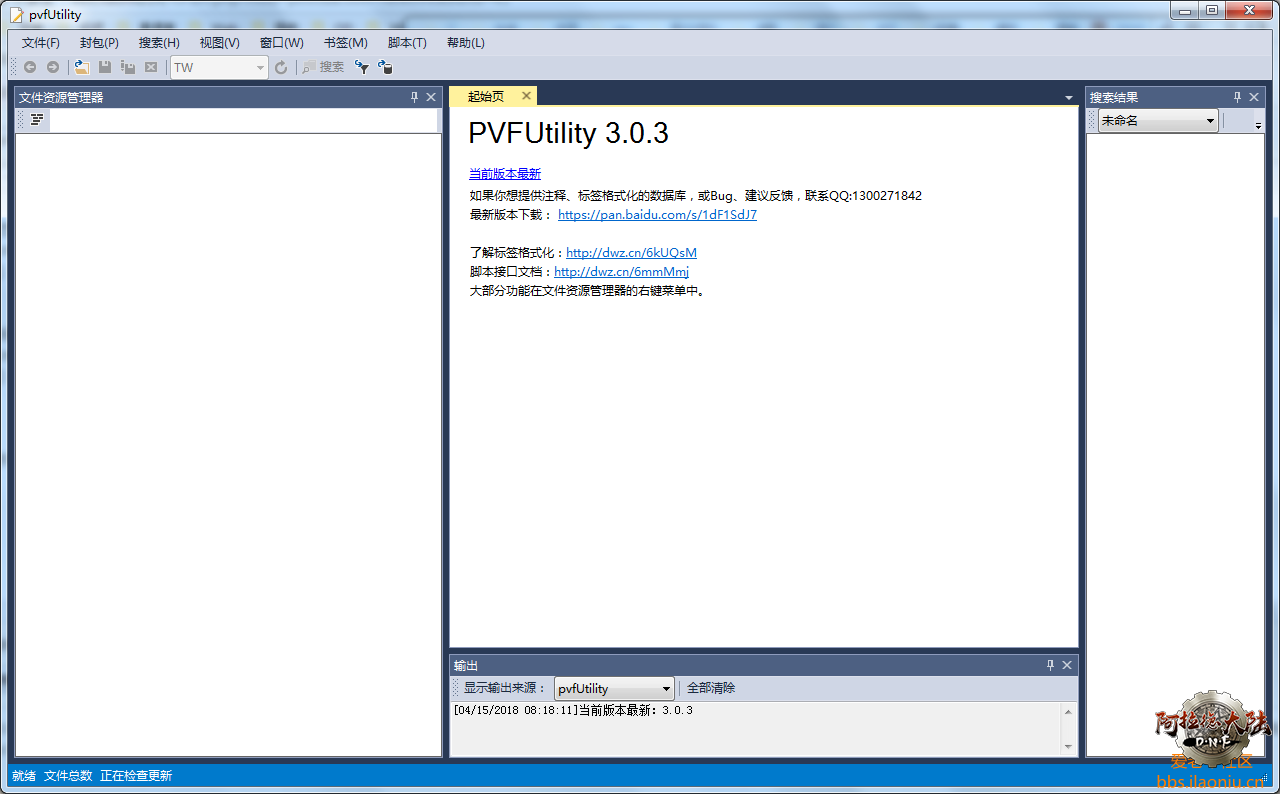The width and height of the screenshot is (1280, 794).
Task: Expand the pvfUtility output source dropdown
Action: tap(666, 689)
